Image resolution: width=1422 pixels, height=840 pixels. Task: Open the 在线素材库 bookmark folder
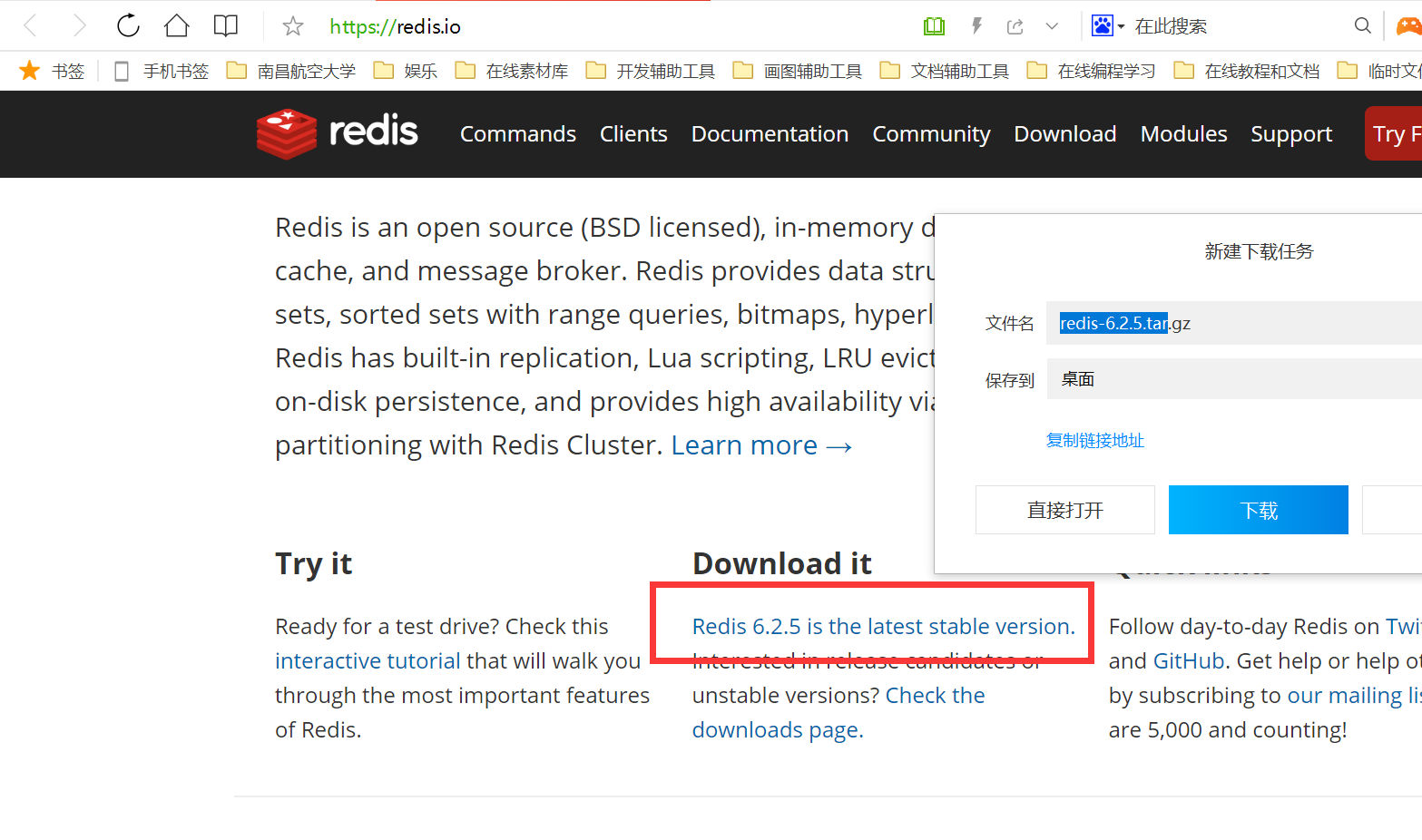tap(512, 71)
